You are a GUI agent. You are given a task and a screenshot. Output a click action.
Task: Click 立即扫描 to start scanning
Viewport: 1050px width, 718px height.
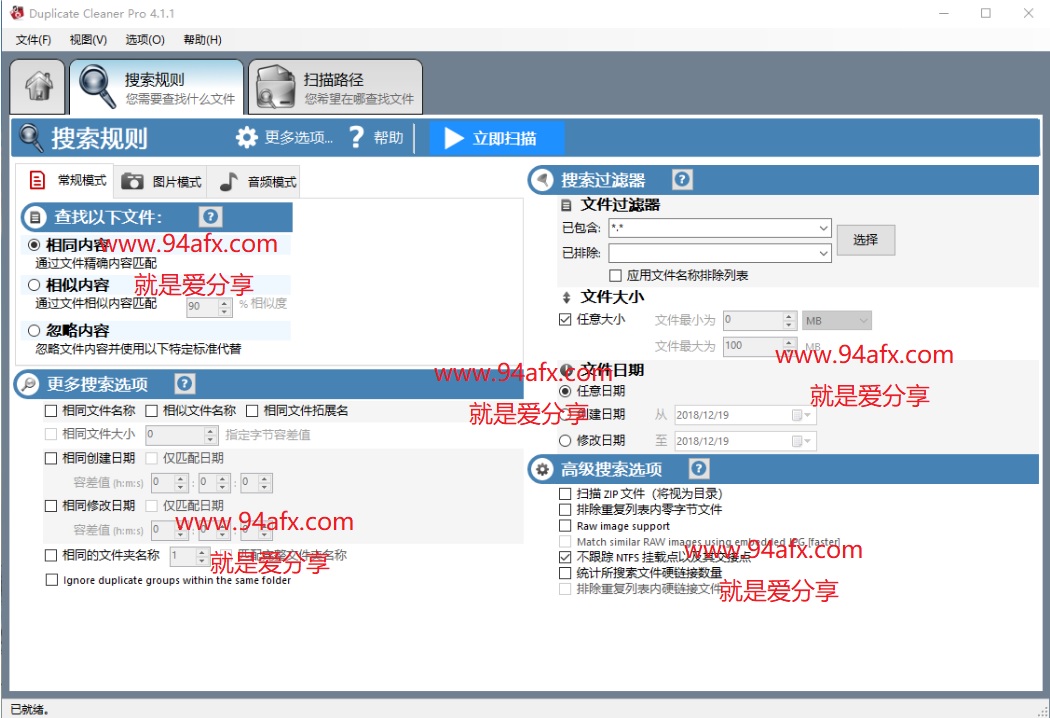496,139
